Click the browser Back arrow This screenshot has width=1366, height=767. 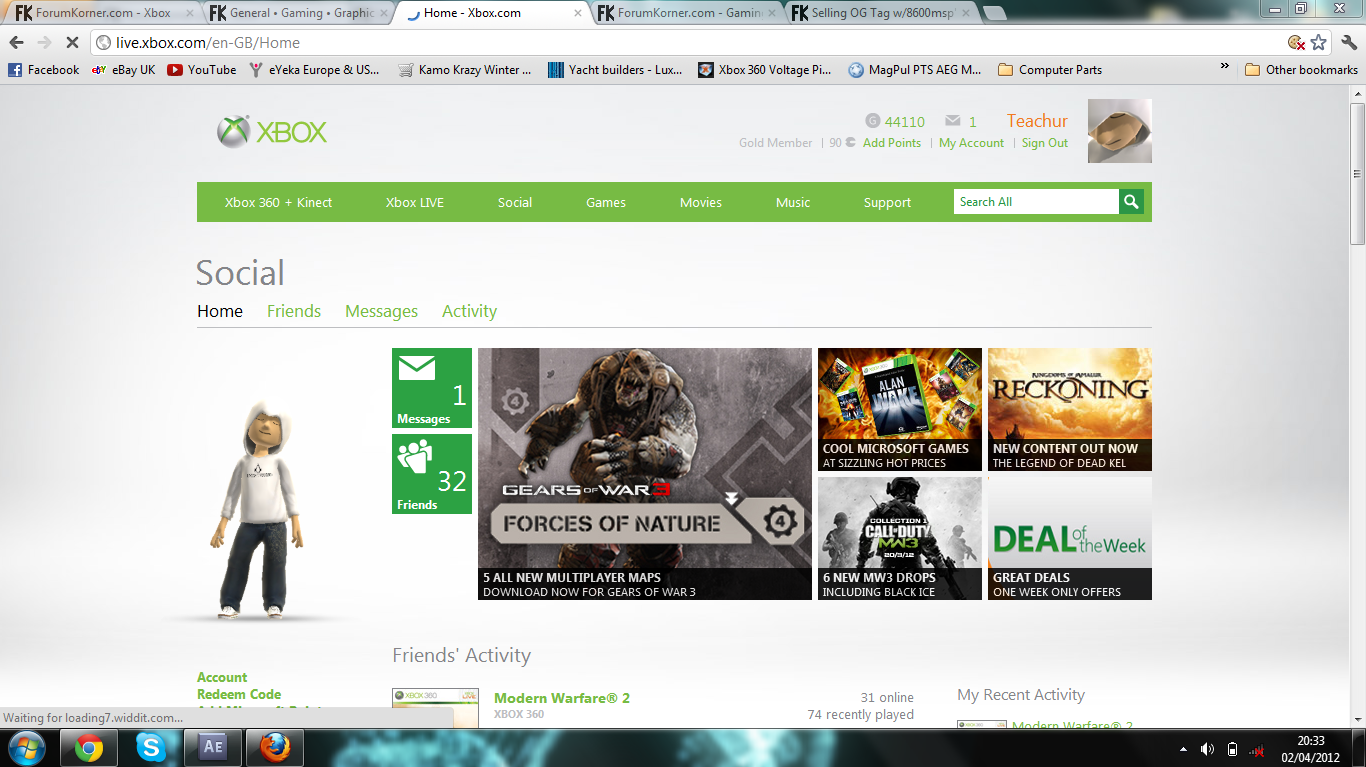pyautogui.click(x=17, y=43)
